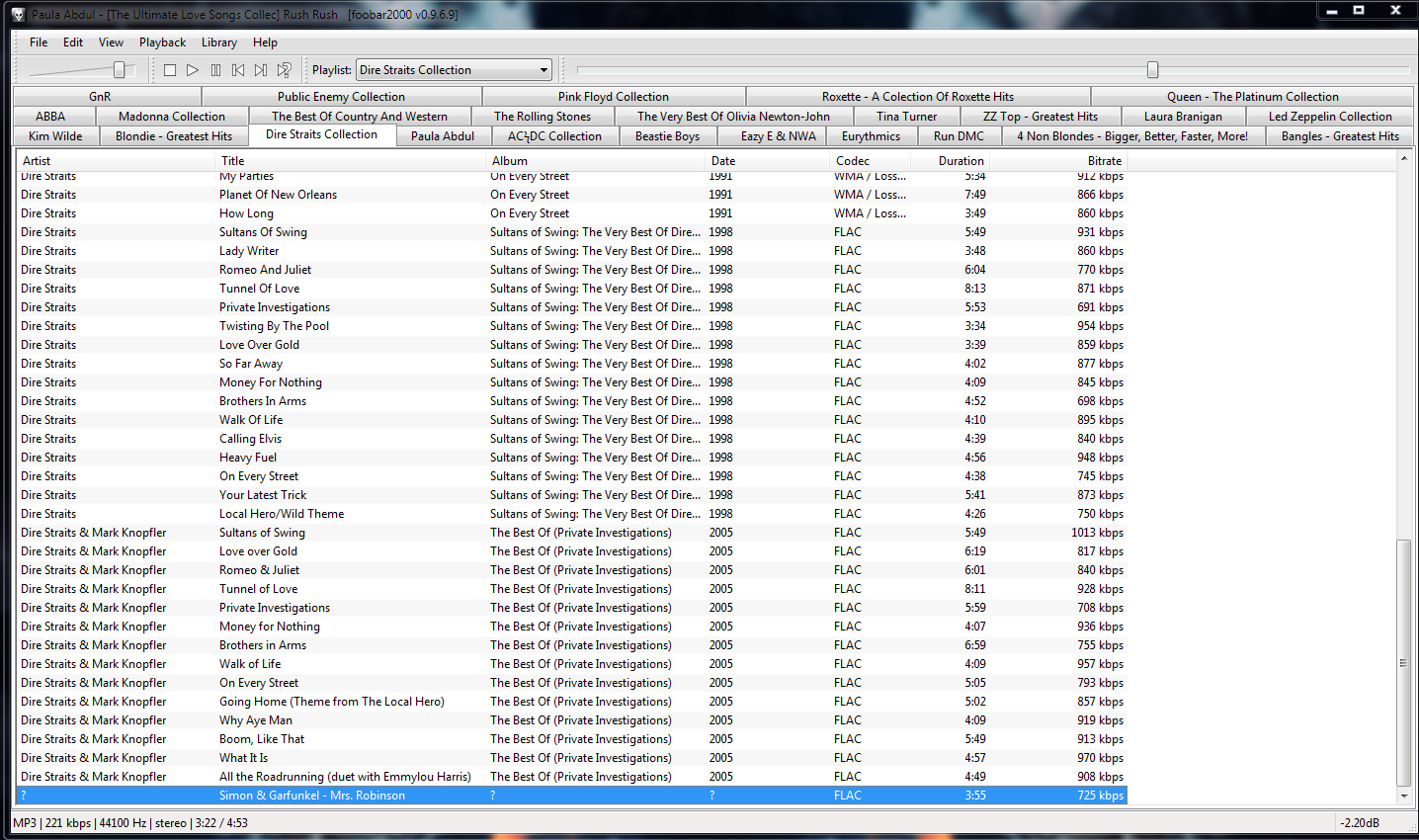This screenshot has height=840, width=1419.
Task: Skip to the Next track
Action: [x=261, y=70]
